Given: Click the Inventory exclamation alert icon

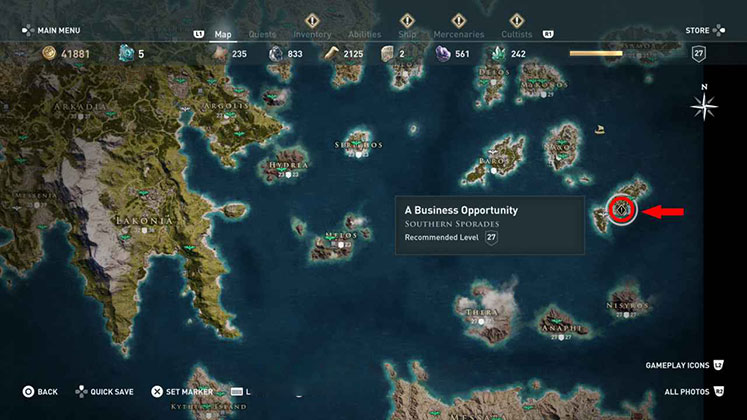Looking at the screenshot, I should pyautogui.click(x=312, y=20).
